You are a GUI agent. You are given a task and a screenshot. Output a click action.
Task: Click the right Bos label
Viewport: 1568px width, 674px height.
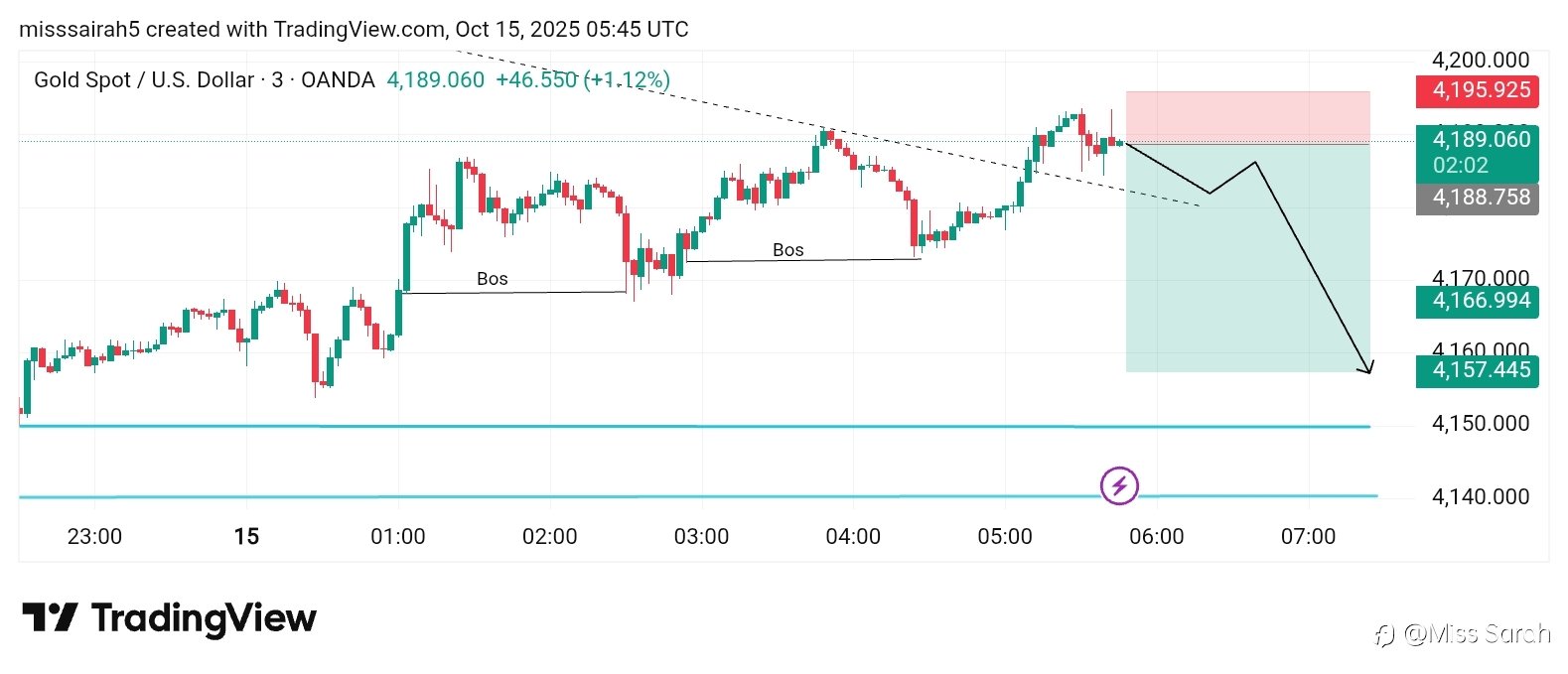pyautogui.click(x=787, y=250)
